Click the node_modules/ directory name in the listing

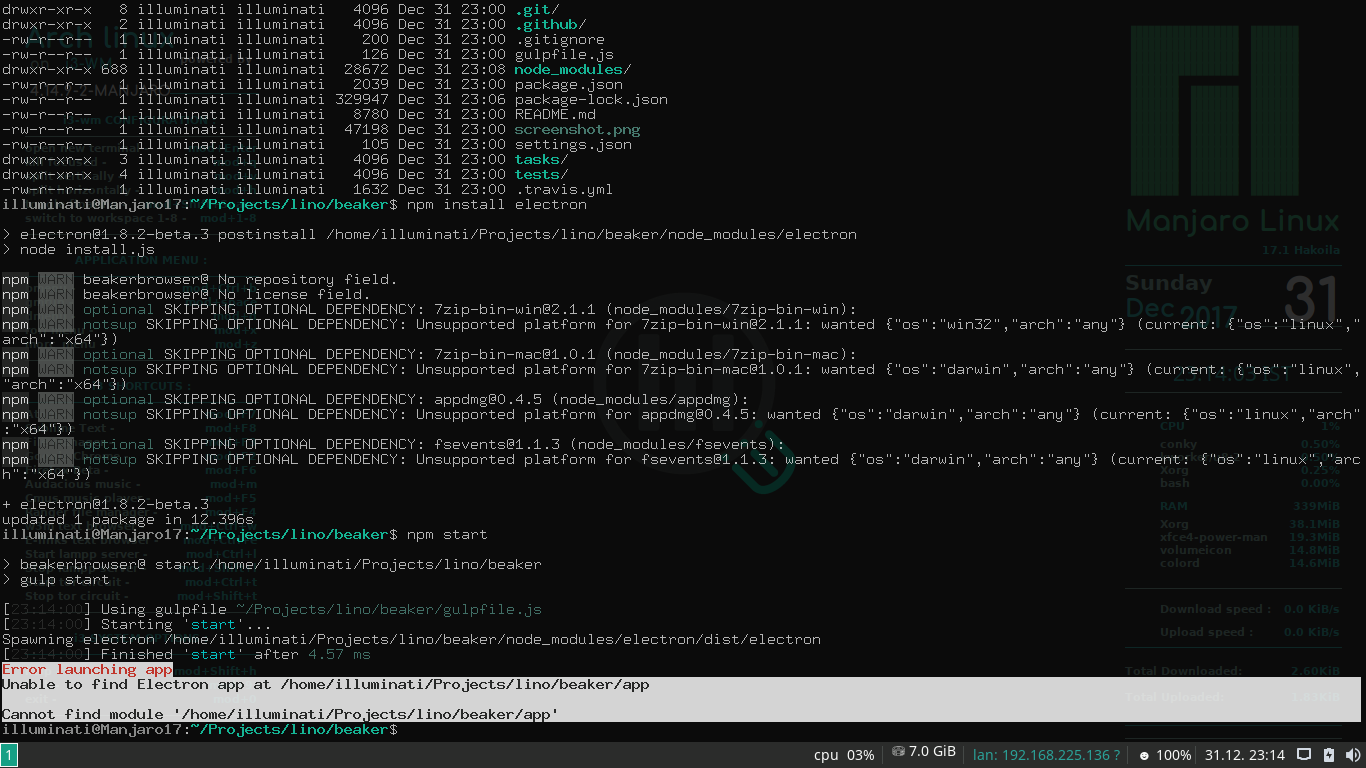[573, 69]
